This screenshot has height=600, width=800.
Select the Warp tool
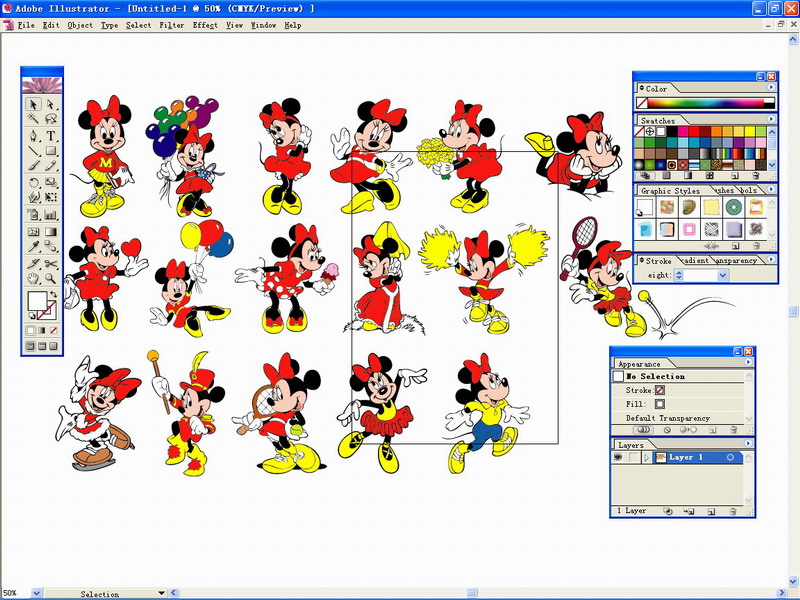(34, 197)
